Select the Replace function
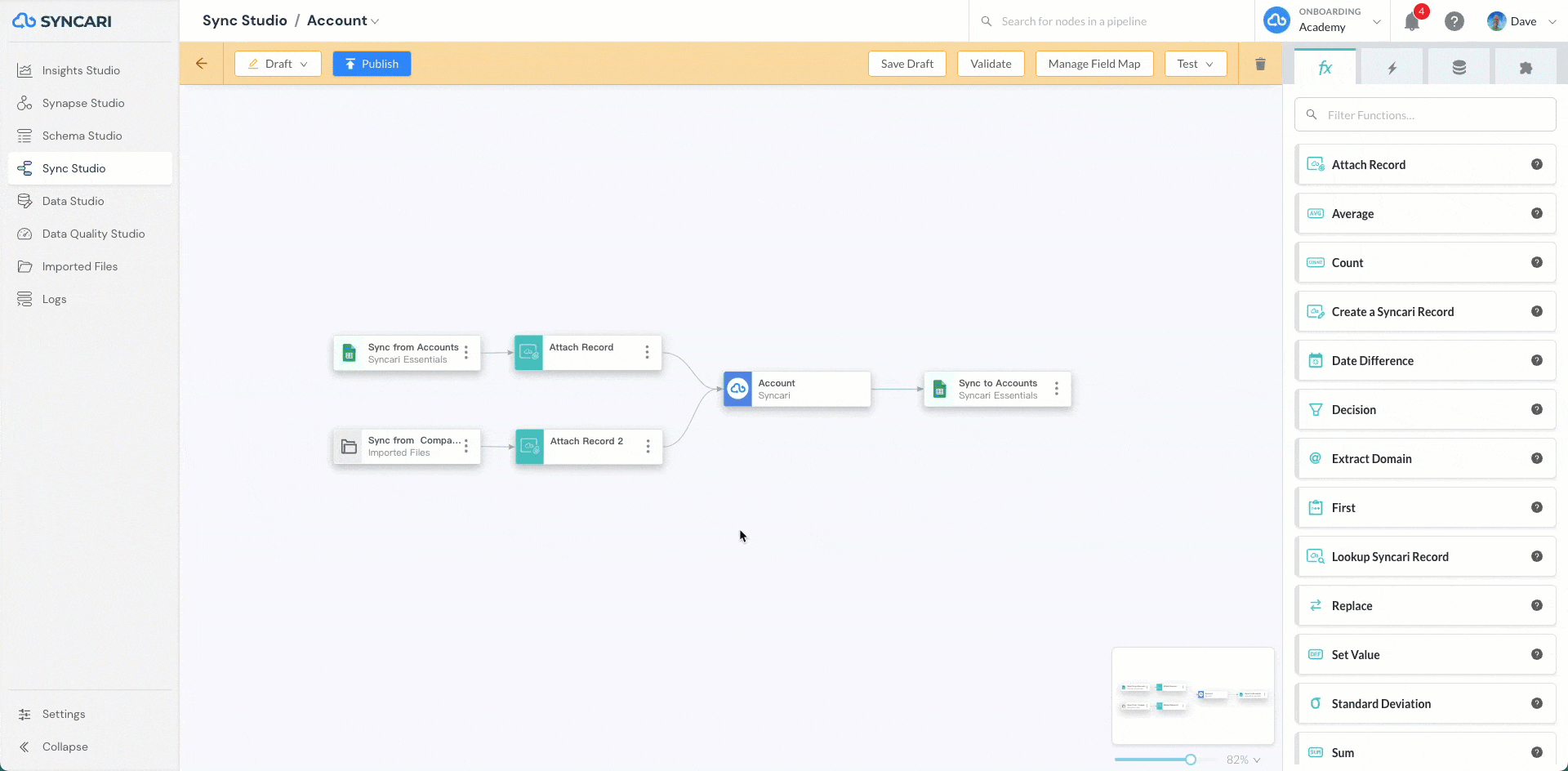 (x=1425, y=606)
